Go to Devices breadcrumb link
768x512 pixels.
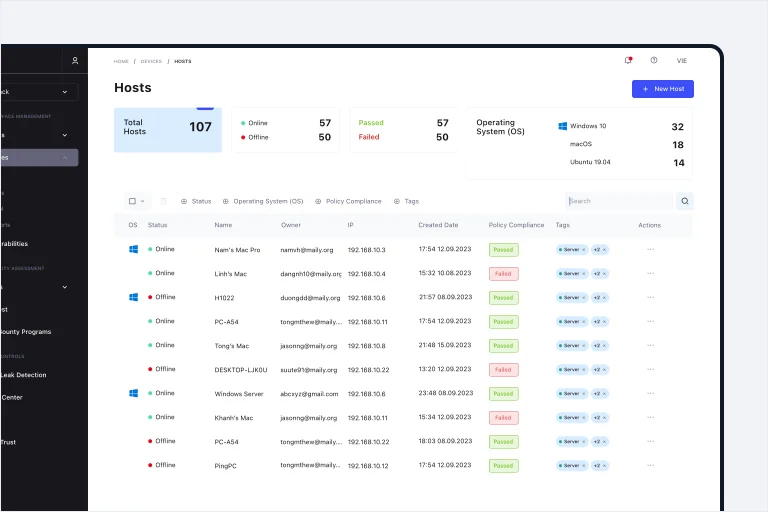coord(151,61)
